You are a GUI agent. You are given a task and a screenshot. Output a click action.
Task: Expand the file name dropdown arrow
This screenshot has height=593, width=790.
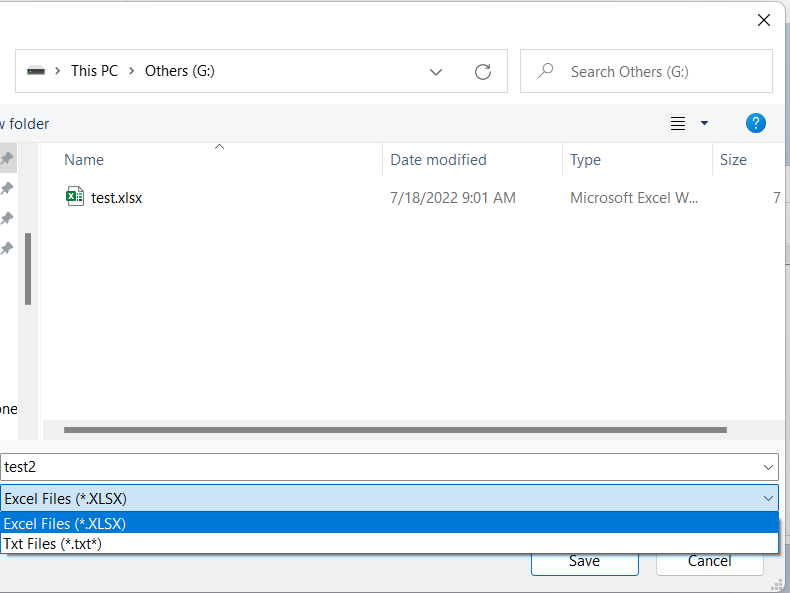768,467
